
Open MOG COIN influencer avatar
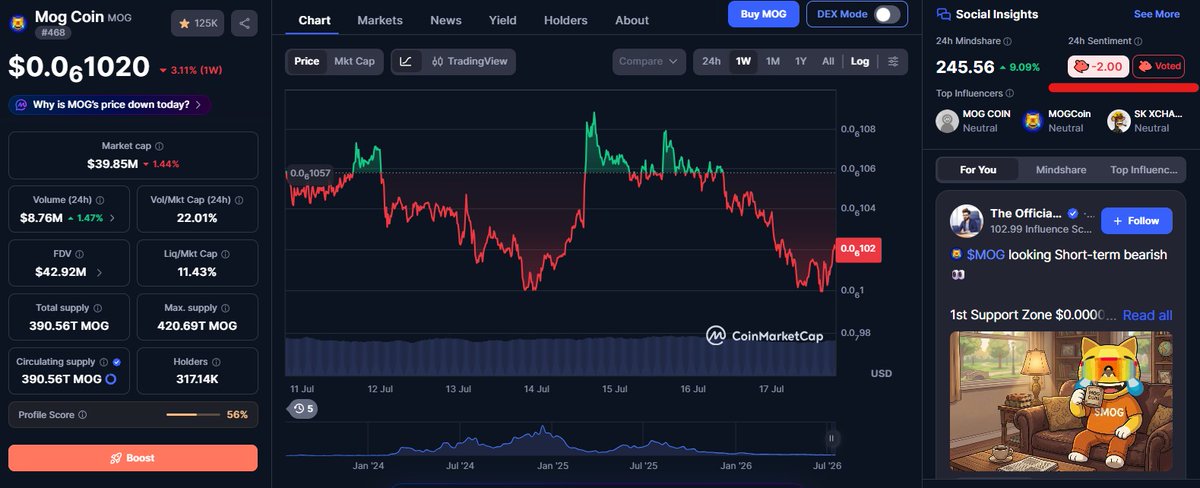(x=947, y=121)
